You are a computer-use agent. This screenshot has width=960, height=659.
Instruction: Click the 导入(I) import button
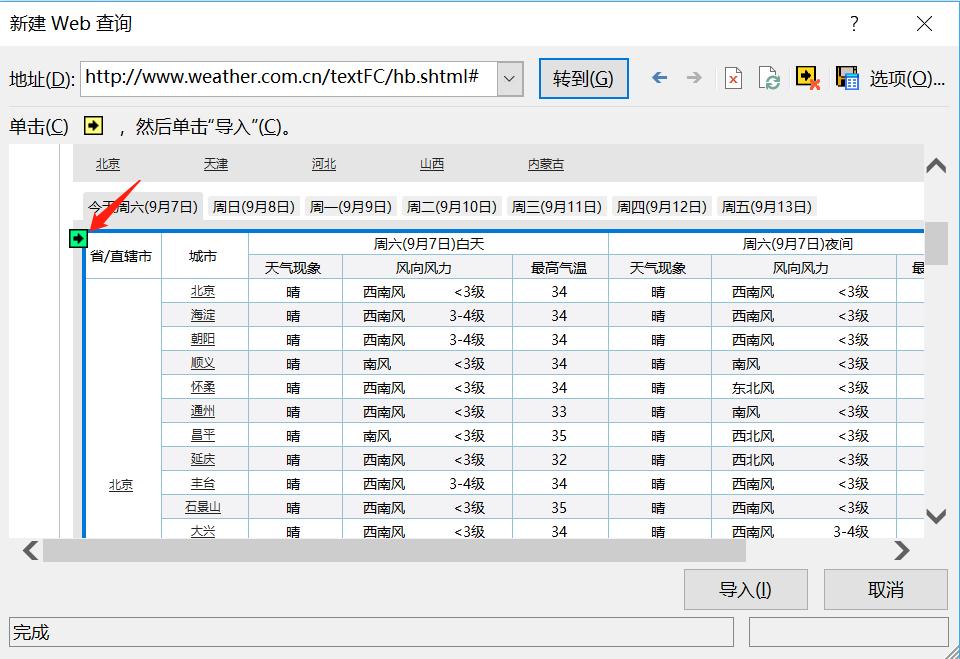point(745,589)
